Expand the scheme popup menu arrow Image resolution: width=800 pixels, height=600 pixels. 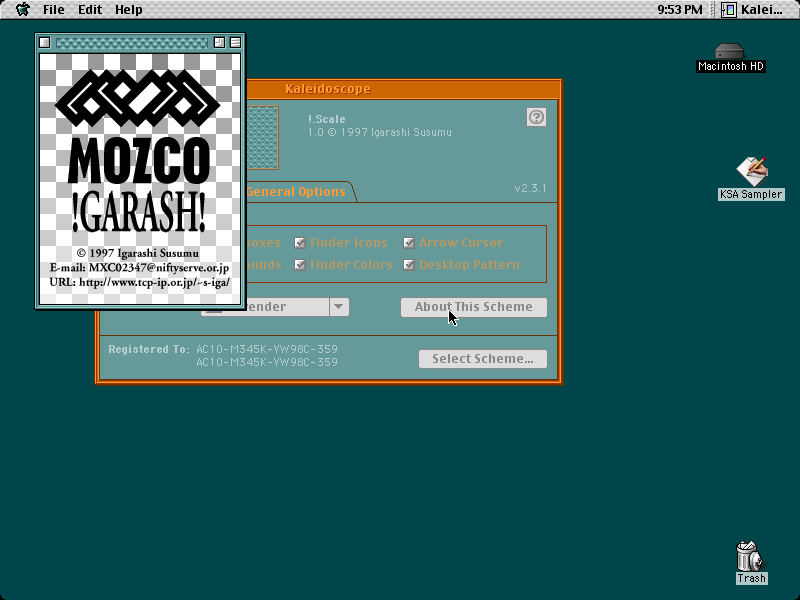[x=339, y=307]
